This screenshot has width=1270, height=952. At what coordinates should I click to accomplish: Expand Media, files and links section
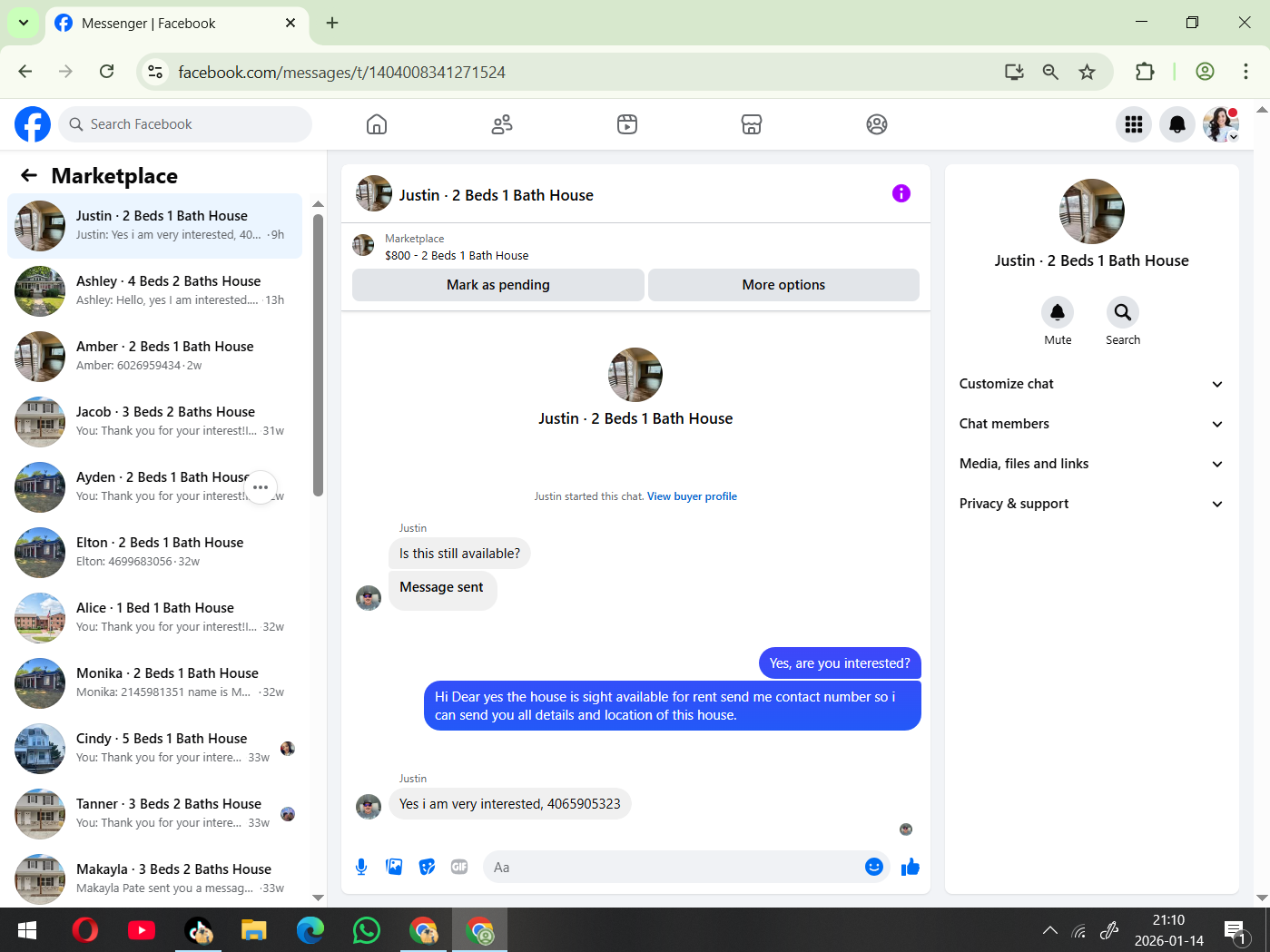click(1090, 464)
